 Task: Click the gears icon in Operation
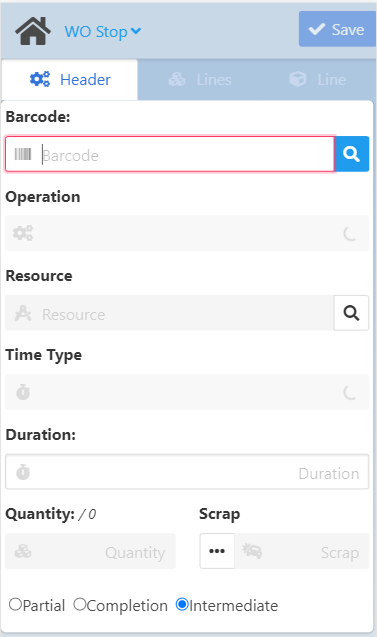(x=23, y=233)
